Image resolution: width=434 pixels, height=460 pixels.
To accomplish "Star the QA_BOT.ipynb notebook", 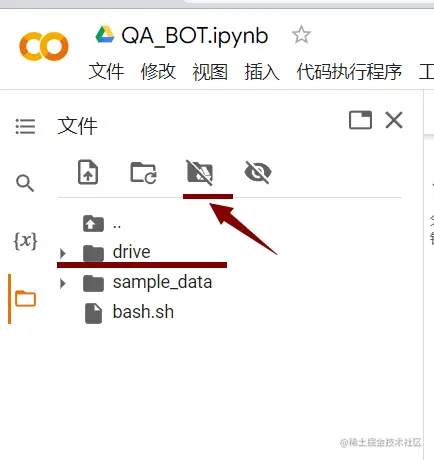I will pyautogui.click(x=301, y=35).
